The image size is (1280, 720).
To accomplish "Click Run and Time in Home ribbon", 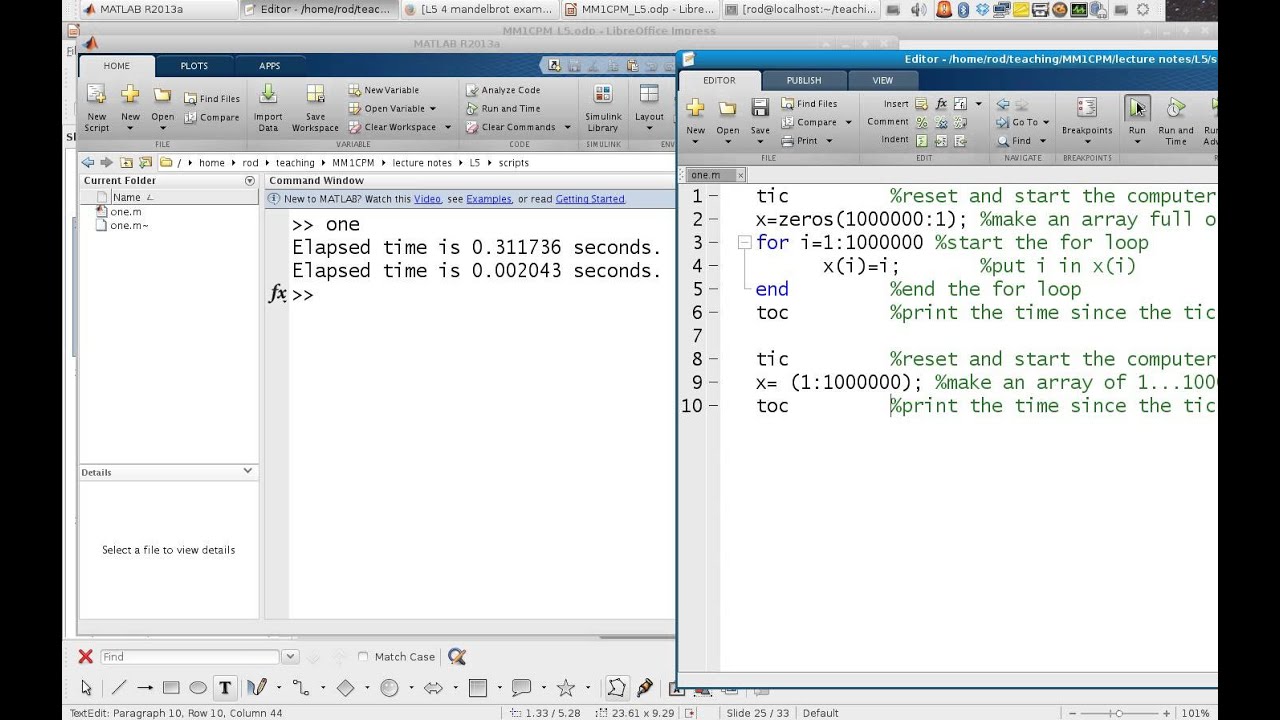I will 503,108.
